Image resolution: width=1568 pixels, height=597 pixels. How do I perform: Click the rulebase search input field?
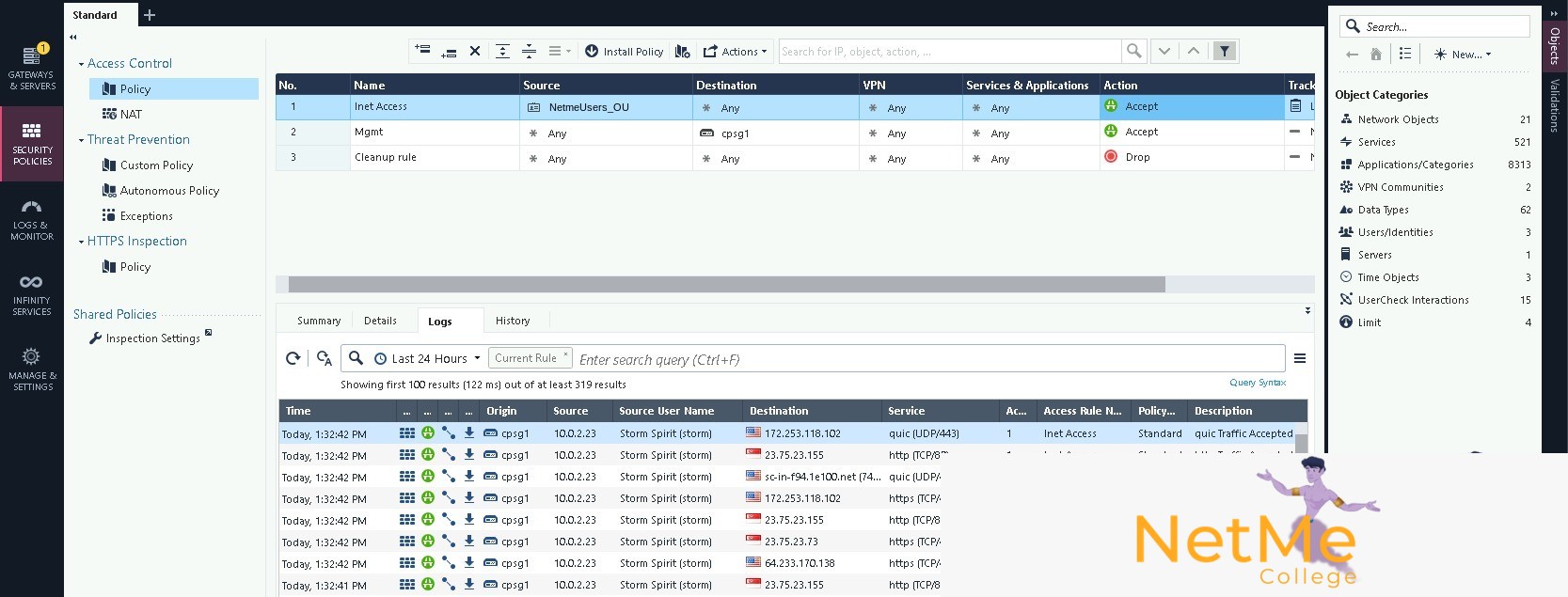950,52
